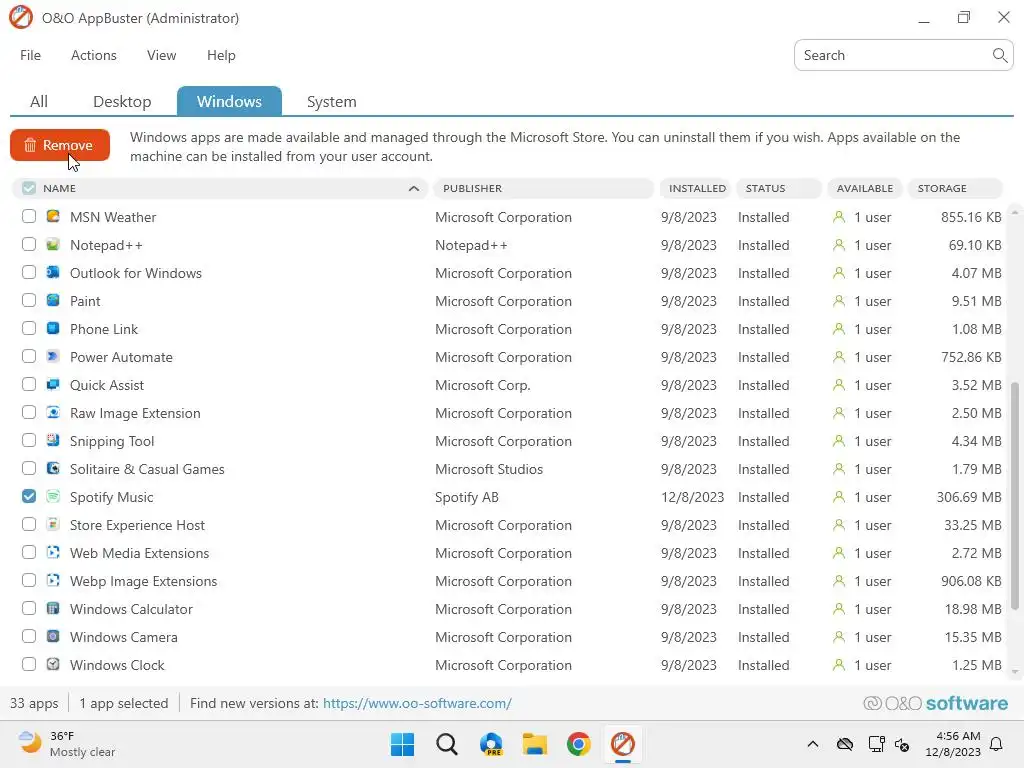Open the Help menu

pyautogui.click(x=221, y=56)
